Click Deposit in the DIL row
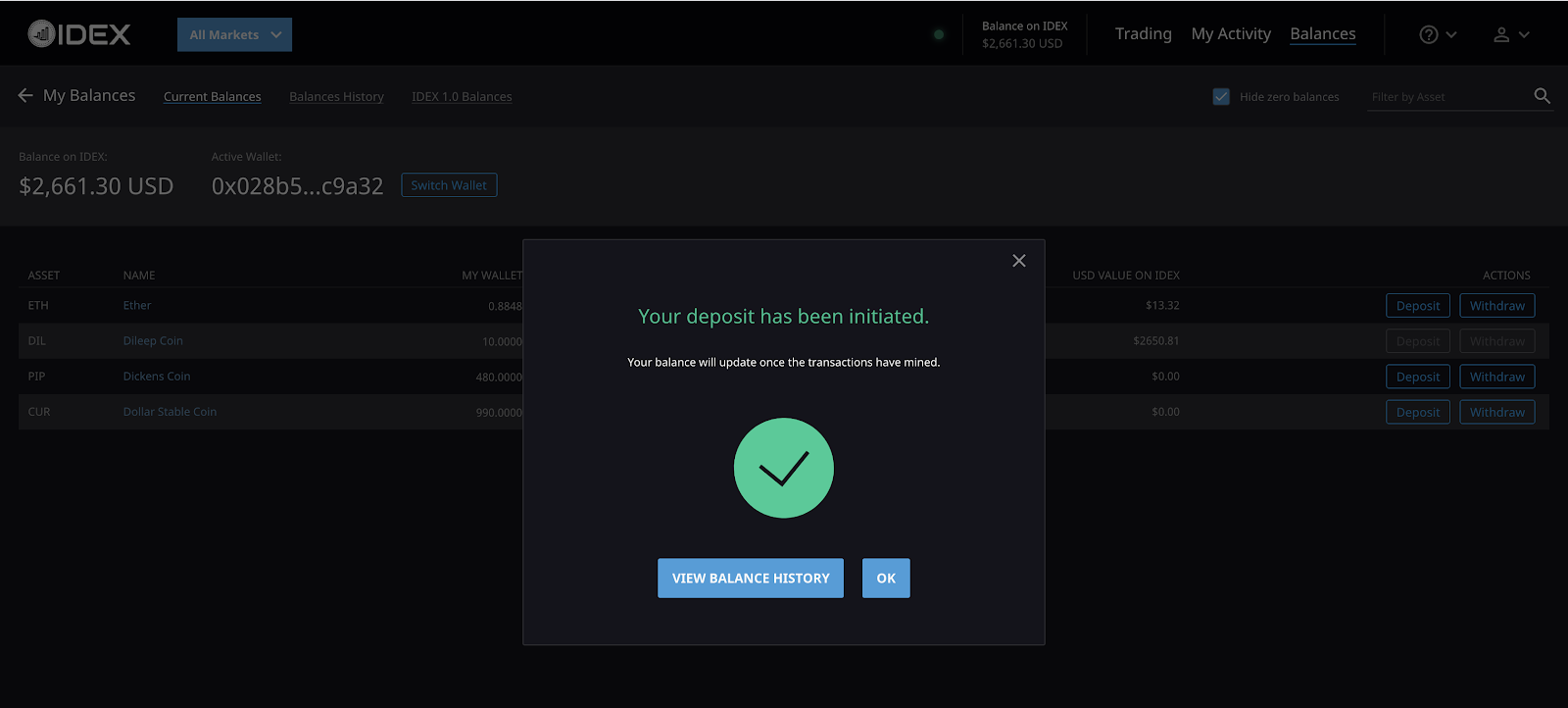 pyautogui.click(x=1418, y=341)
